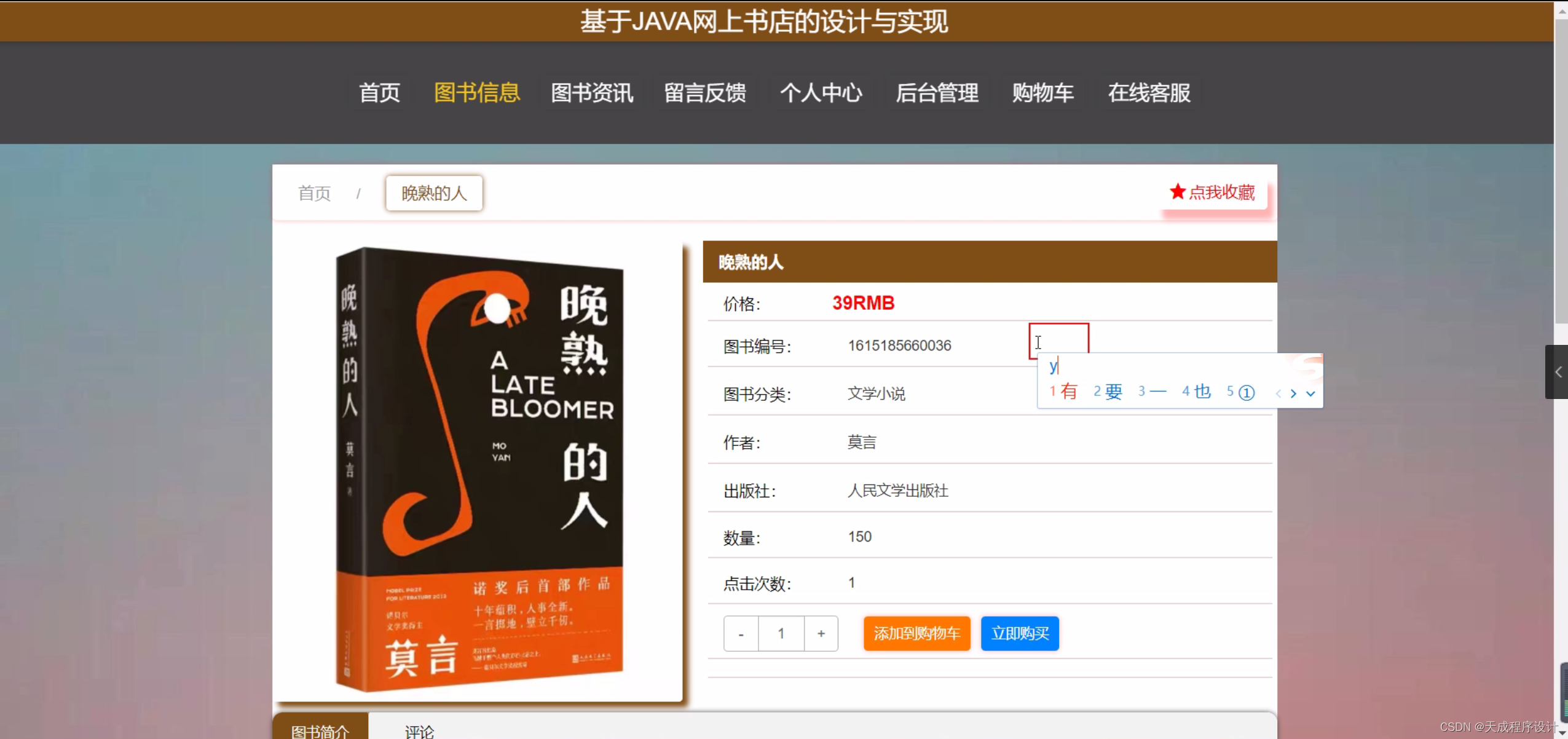1568x739 pixels.
Task: Go to next IME candidate page arrow
Action: click(x=1293, y=393)
